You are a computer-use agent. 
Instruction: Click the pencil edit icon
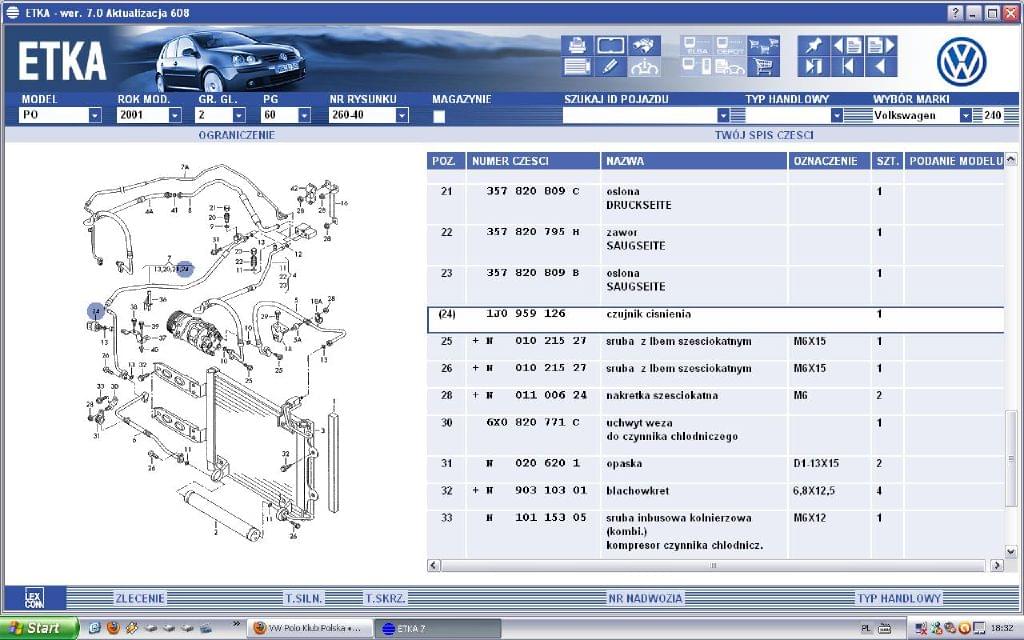coord(611,66)
